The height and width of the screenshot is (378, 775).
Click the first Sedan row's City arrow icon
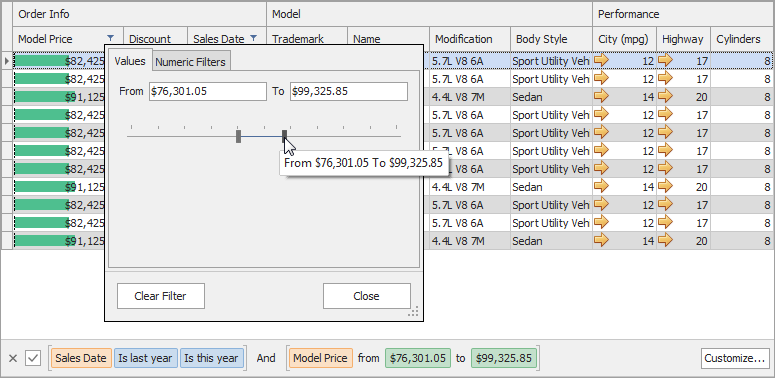point(602,96)
